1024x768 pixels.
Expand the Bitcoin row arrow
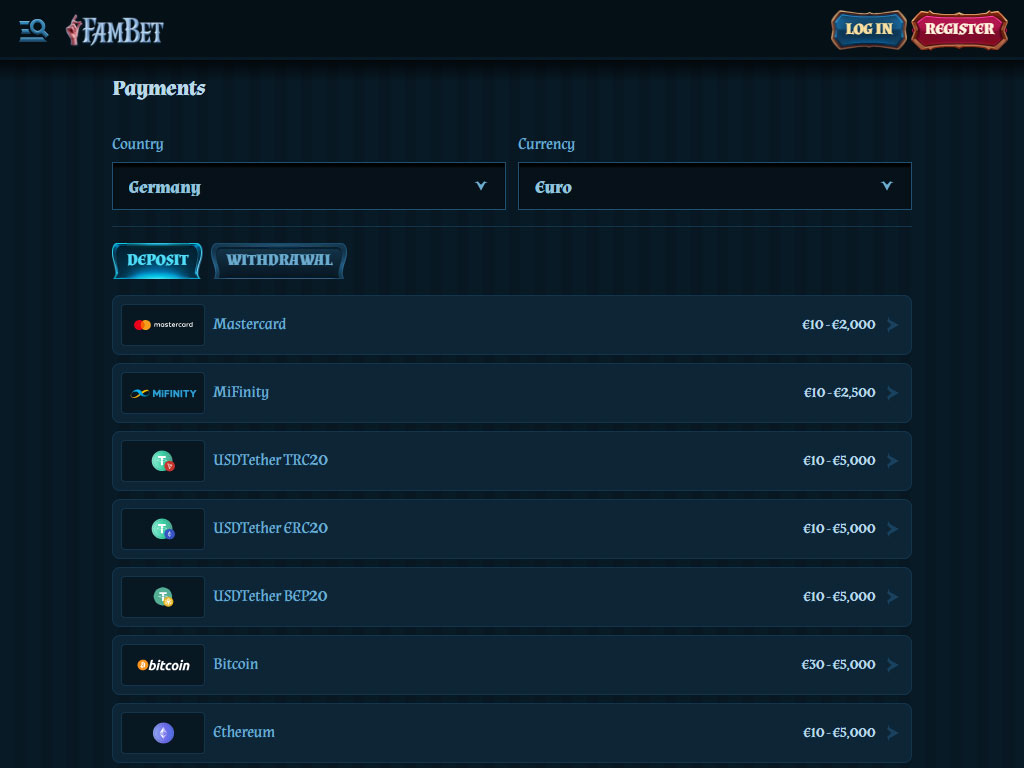click(x=893, y=664)
